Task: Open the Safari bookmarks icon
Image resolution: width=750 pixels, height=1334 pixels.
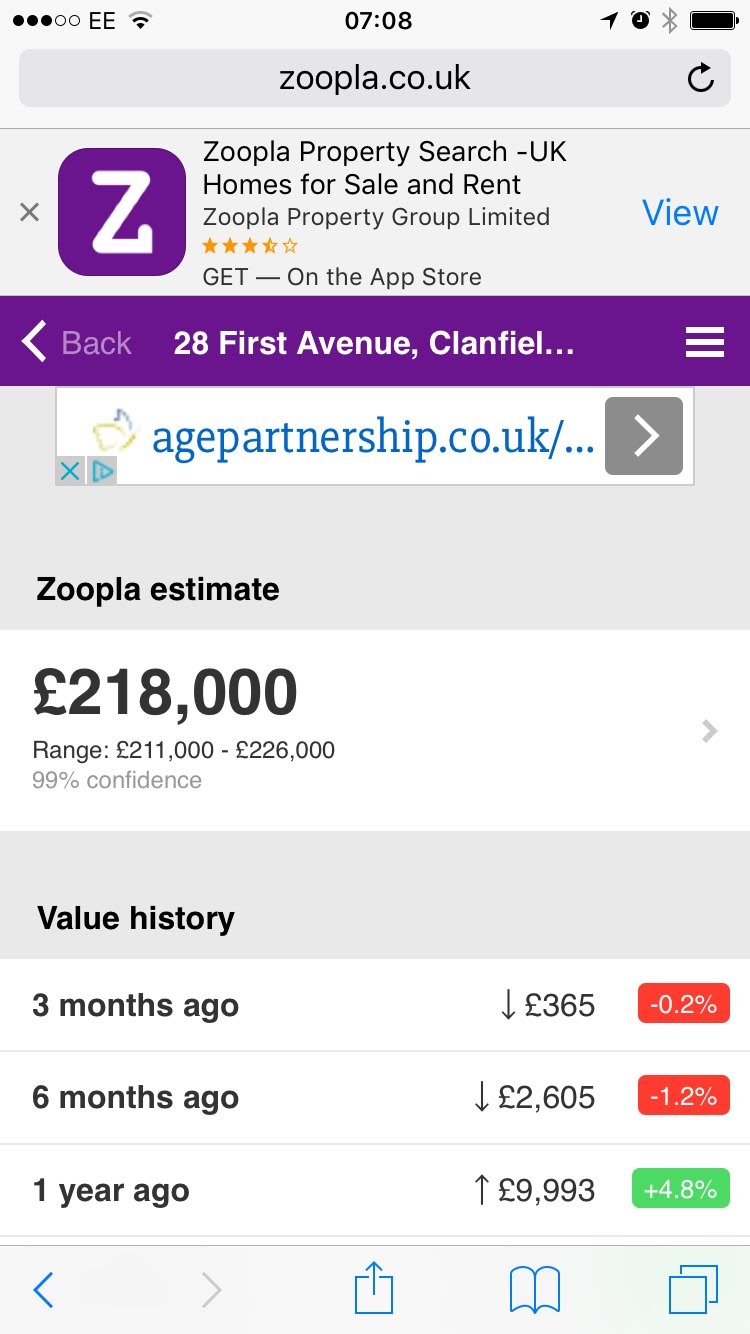Action: 535,1290
